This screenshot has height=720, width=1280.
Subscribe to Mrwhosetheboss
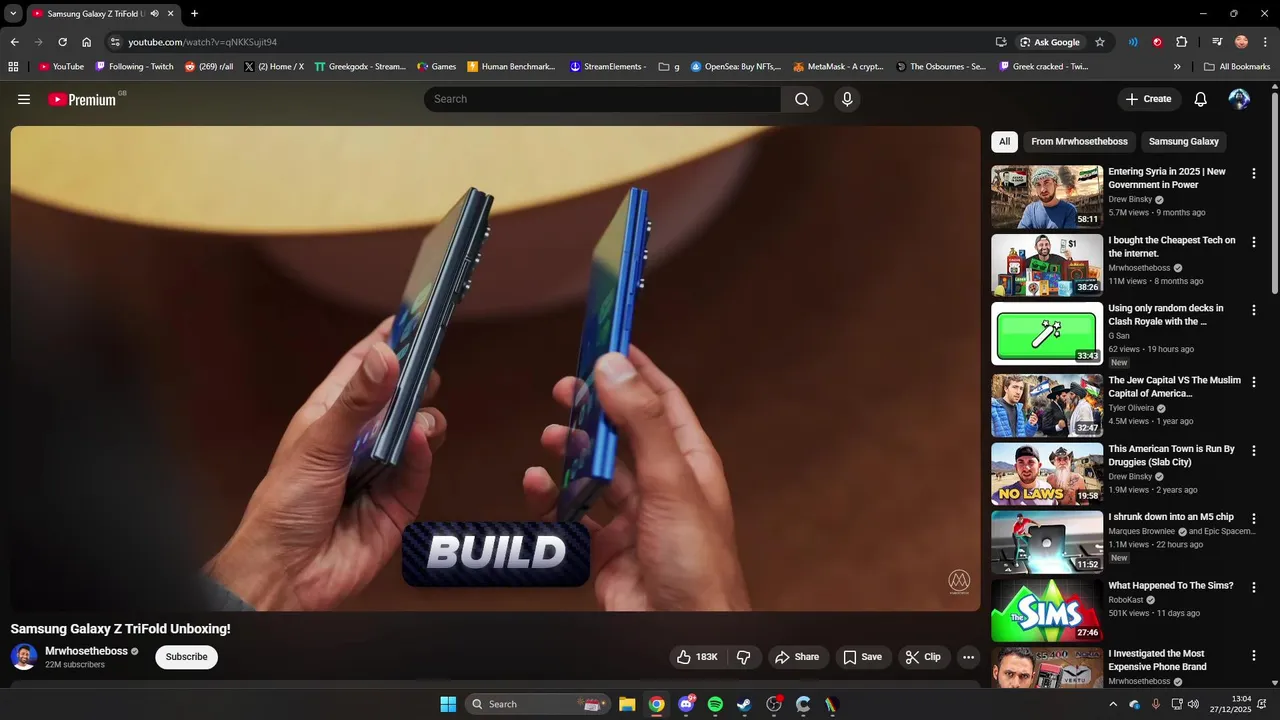(186, 657)
